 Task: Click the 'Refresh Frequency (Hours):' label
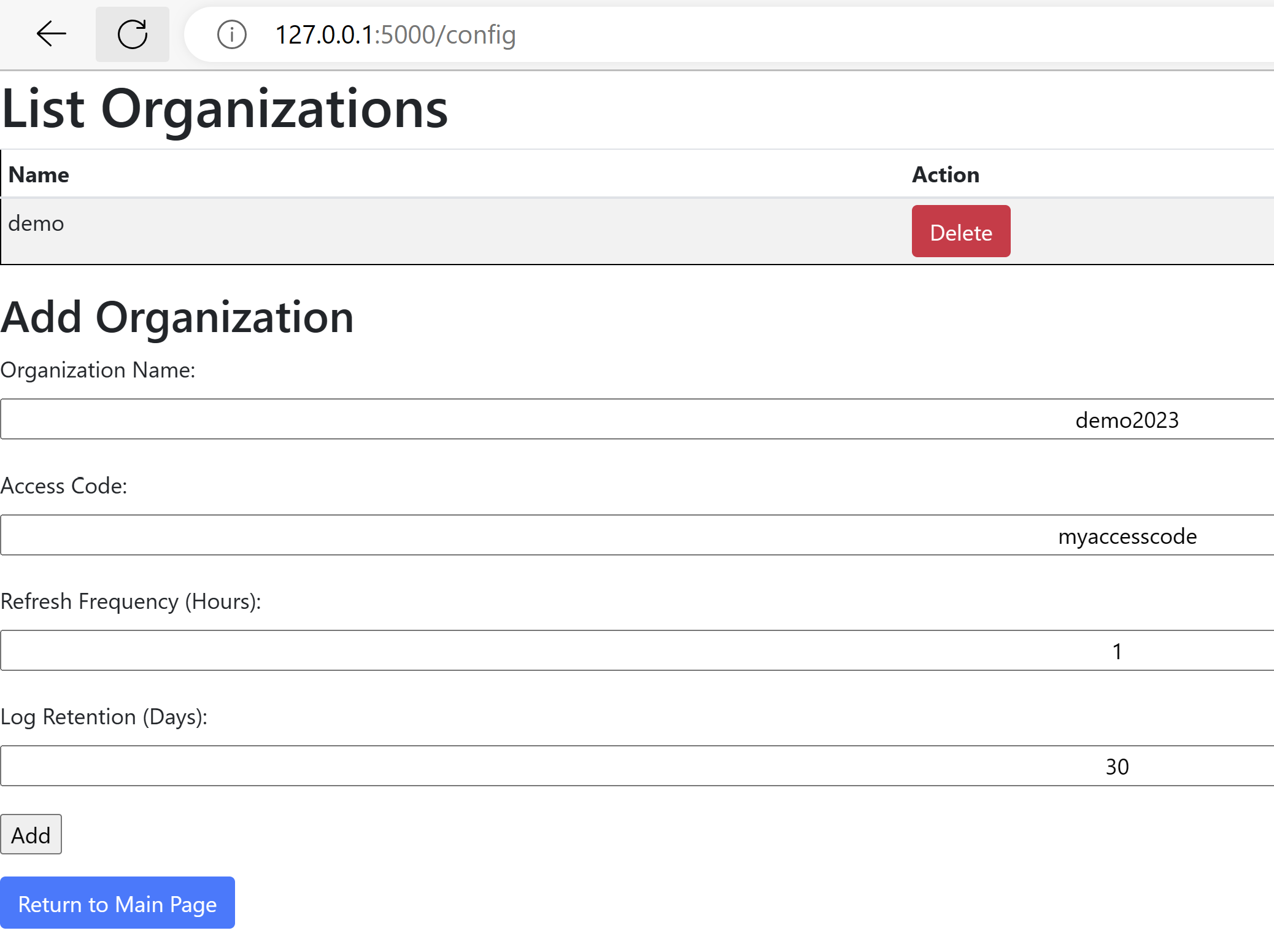131,602
